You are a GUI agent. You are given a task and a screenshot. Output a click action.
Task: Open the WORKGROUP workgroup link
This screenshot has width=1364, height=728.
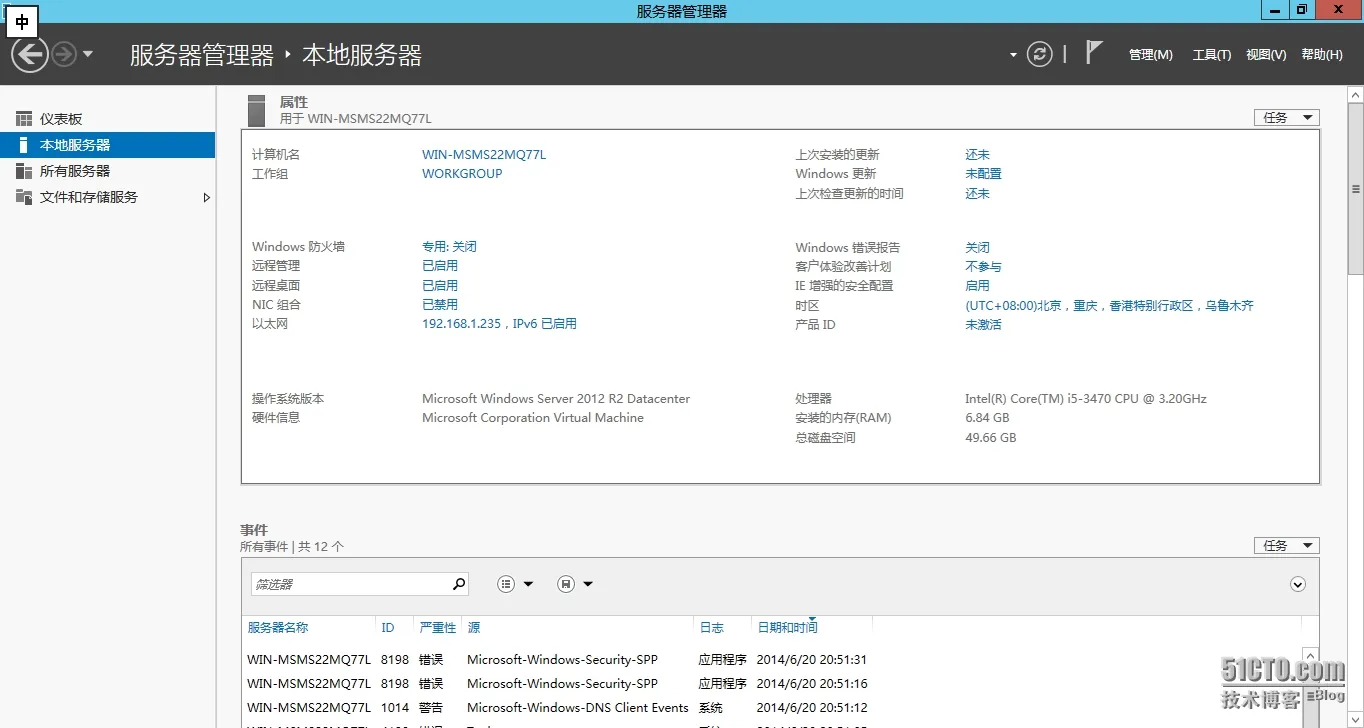tap(462, 174)
